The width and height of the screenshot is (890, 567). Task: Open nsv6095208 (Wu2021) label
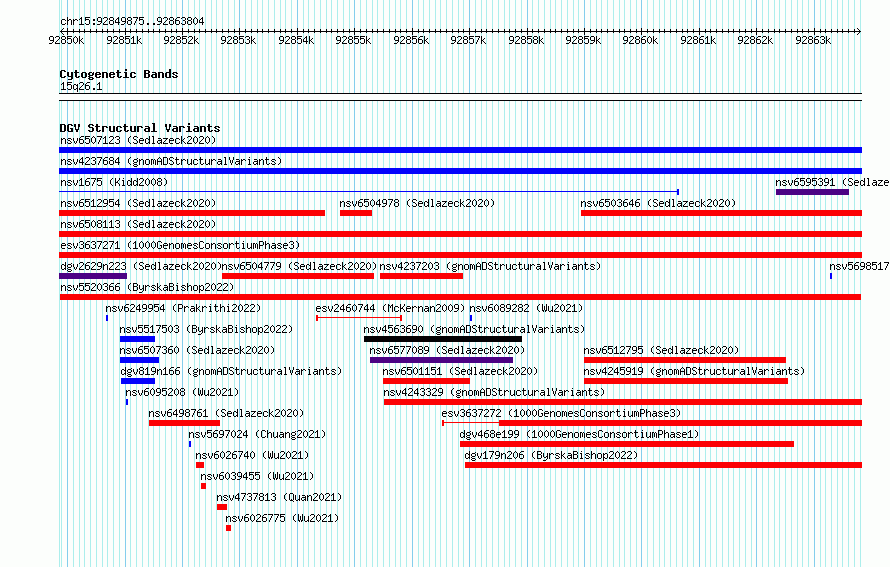[182, 392]
